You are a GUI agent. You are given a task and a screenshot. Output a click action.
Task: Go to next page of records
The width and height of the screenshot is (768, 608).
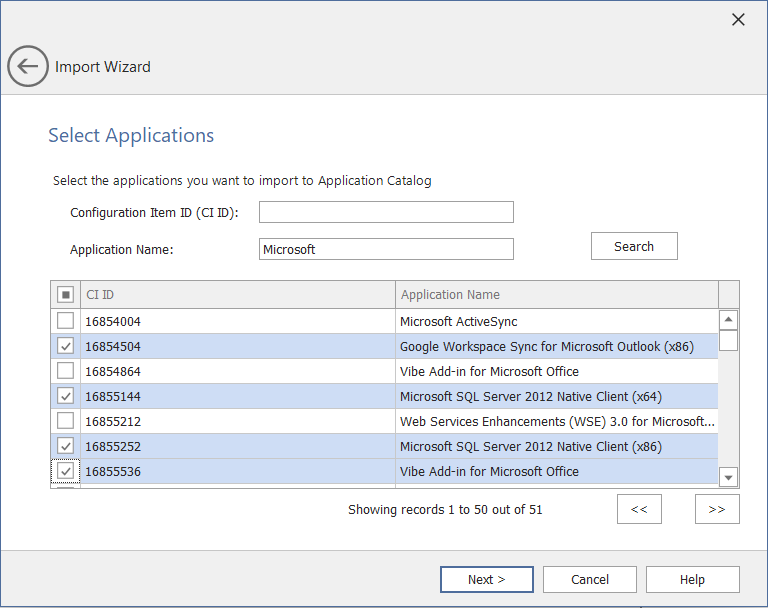716,509
